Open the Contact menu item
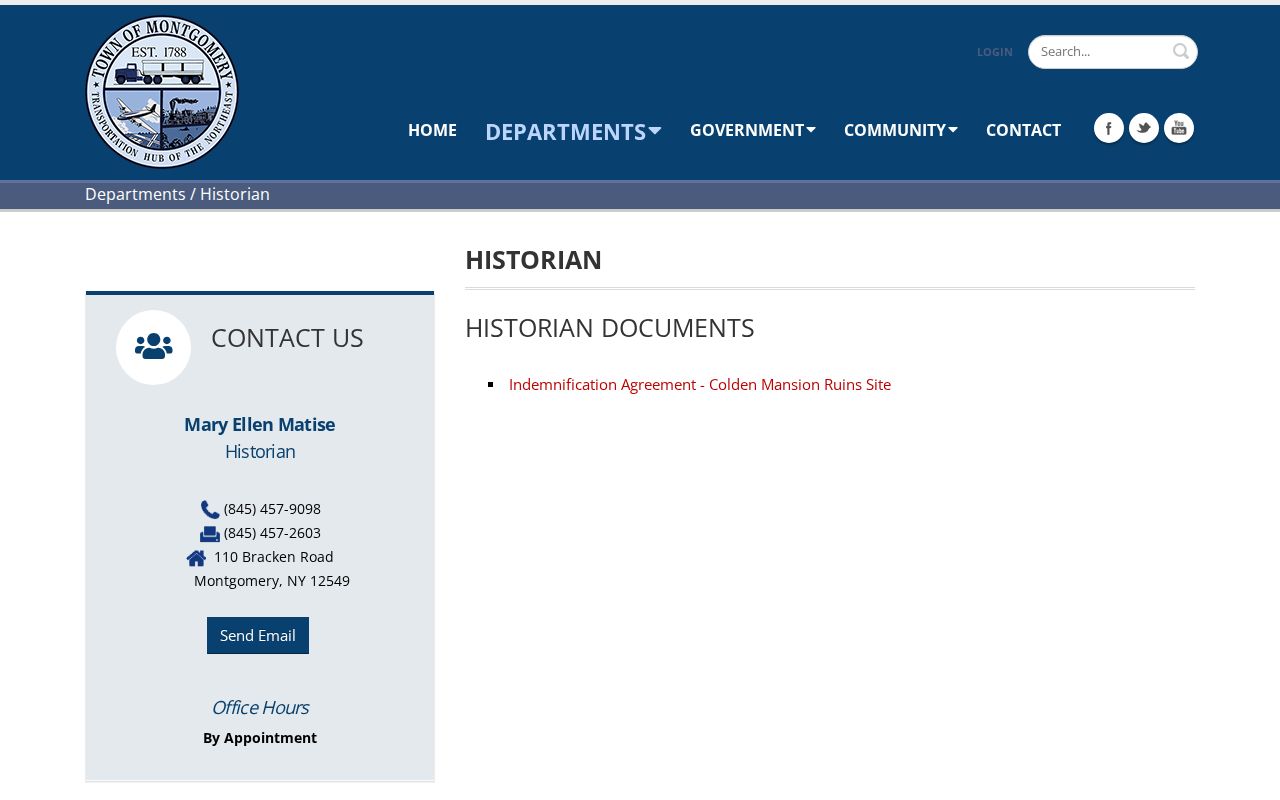This screenshot has height=800, width=1280. tap(1023, 130)
